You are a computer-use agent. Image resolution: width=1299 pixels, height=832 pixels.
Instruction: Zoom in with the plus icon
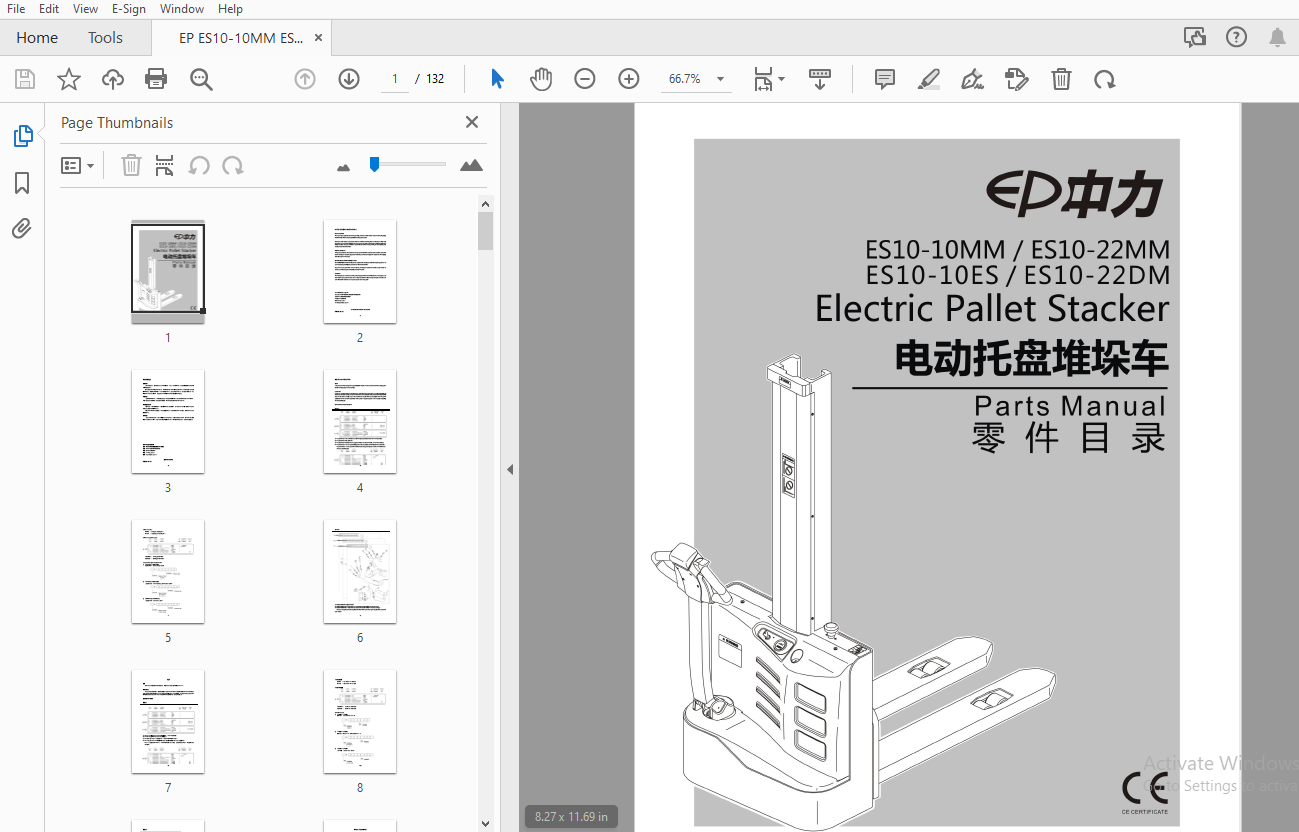[x=629, y=79]
